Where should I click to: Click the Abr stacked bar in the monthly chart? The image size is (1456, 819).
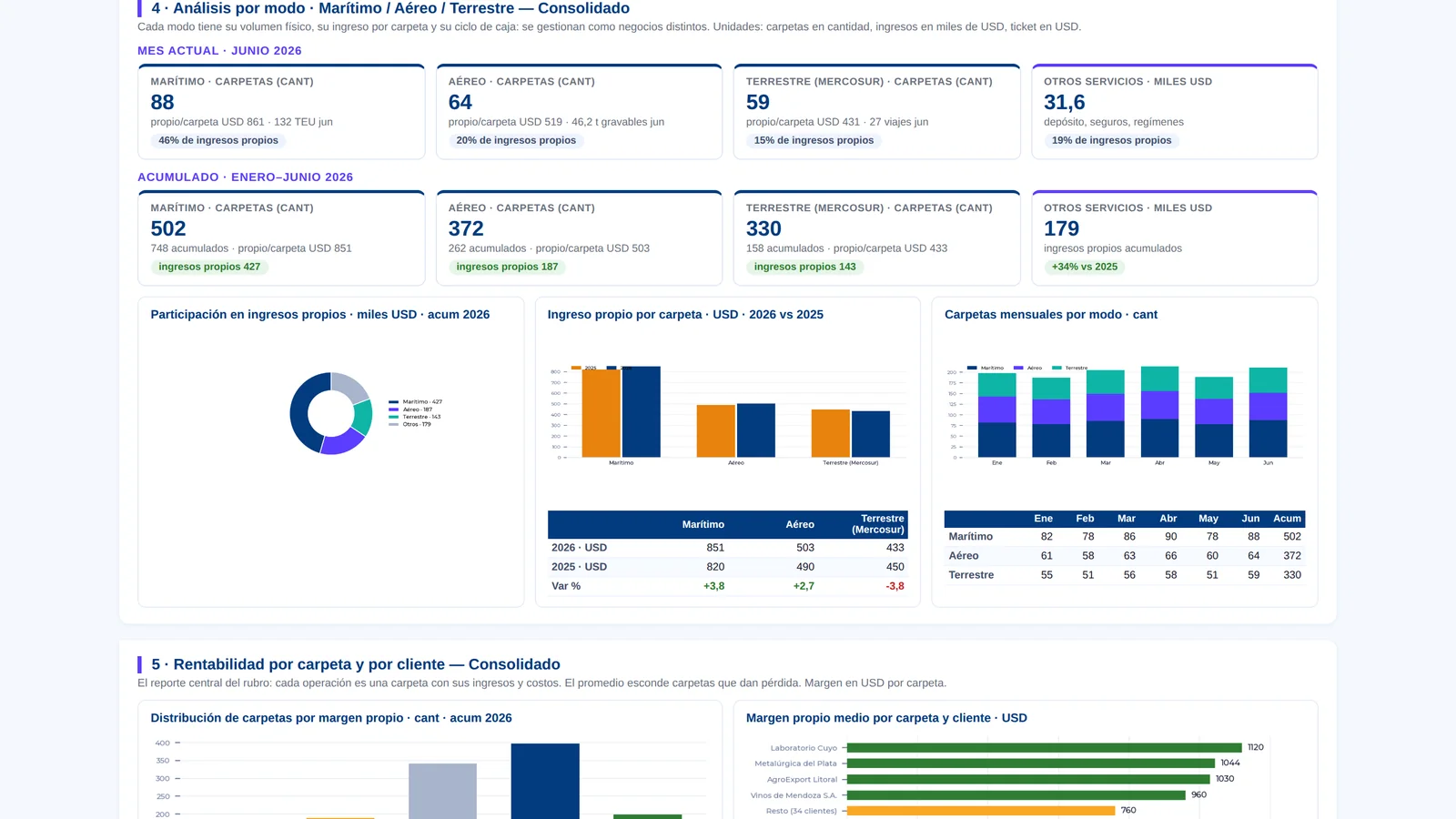pyautogui.click(x=1159, y=411)
